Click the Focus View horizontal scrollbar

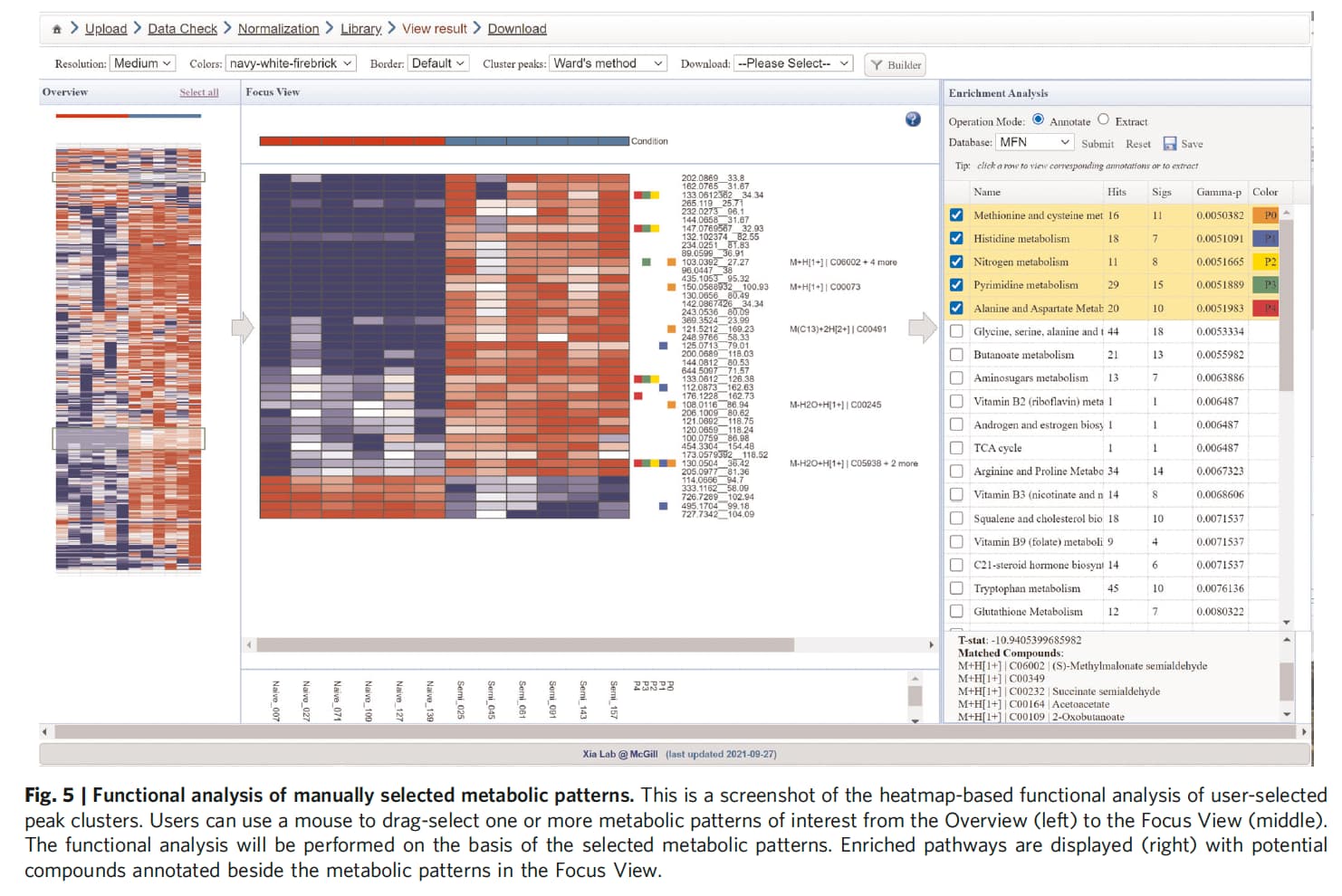(x=525, y=645)
